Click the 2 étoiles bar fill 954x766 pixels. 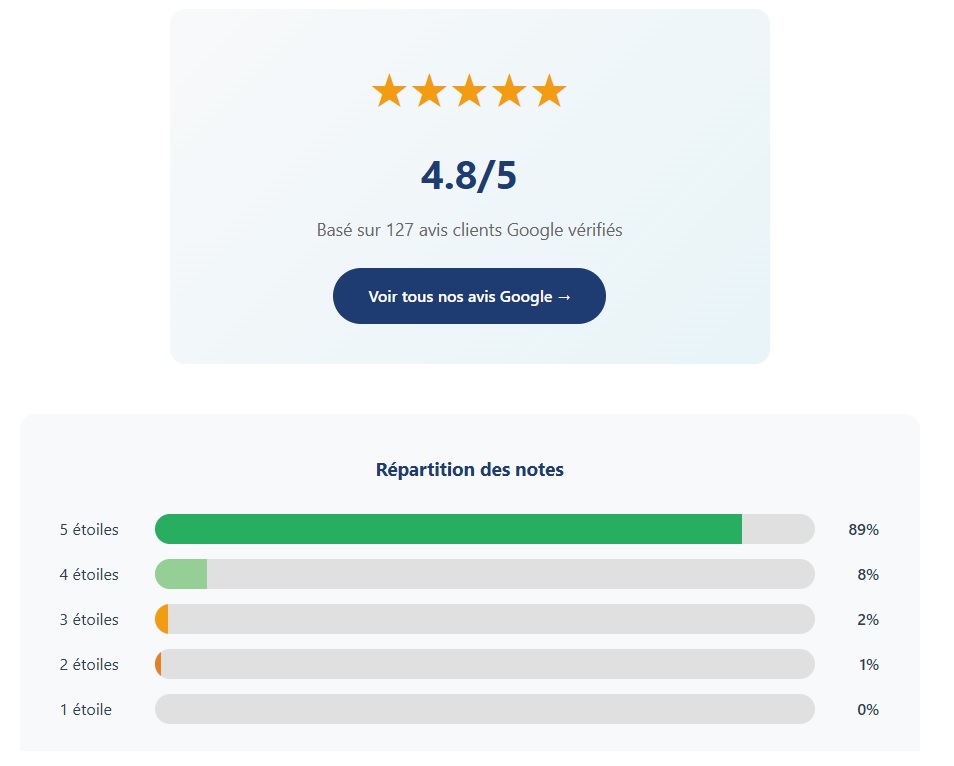click(158, 664)
